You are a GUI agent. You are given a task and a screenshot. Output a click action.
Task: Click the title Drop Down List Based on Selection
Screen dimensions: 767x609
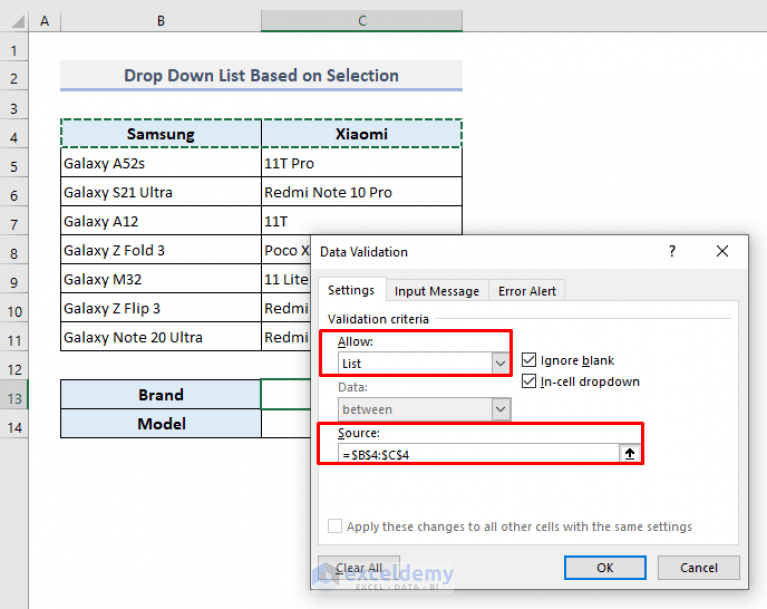point(261,75)
